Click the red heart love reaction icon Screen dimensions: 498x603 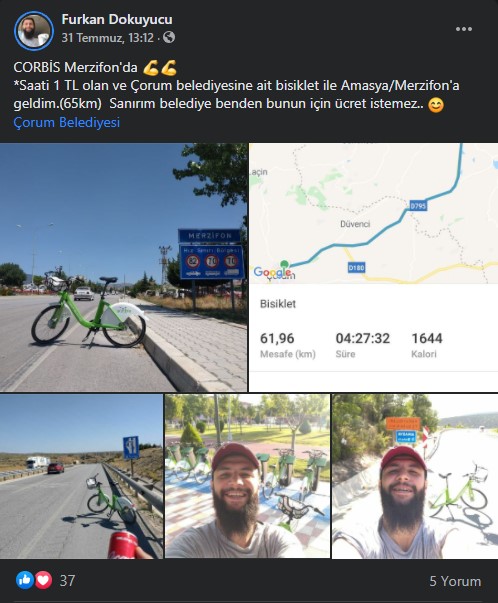click(43, 580)
